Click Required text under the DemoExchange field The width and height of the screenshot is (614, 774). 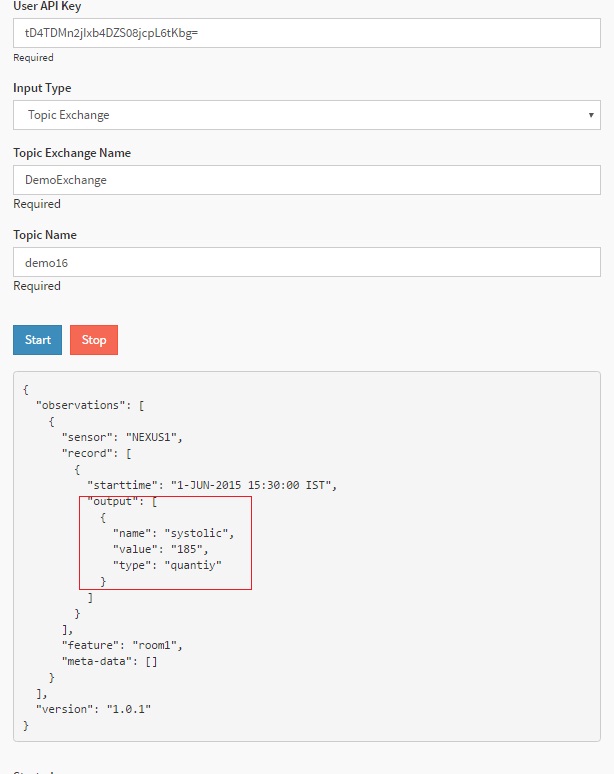(37, 204)
